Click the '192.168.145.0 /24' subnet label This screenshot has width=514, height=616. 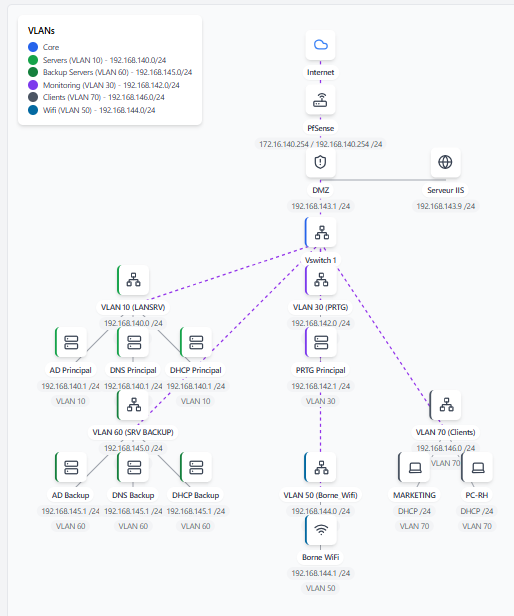[x=133, y=448]
